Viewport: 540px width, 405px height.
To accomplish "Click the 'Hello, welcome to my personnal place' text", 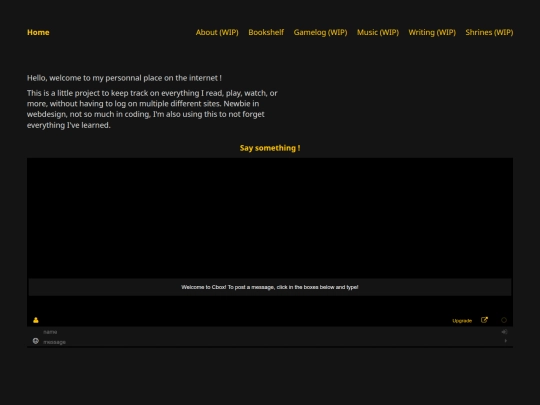I will click(x=124, y=78).
